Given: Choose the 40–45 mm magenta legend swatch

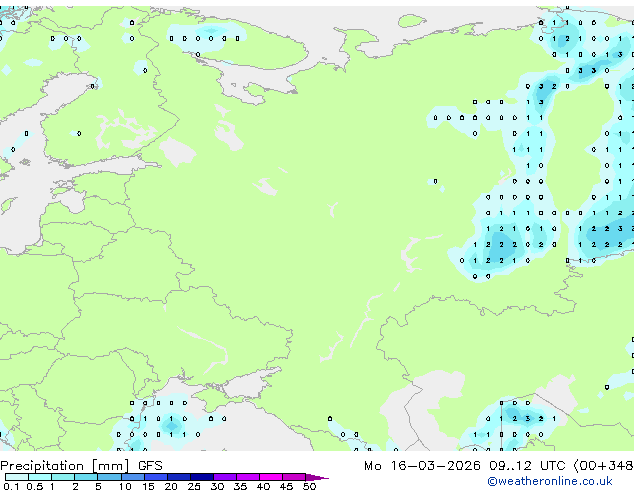Looking at the screenshot, I should 271,477.
